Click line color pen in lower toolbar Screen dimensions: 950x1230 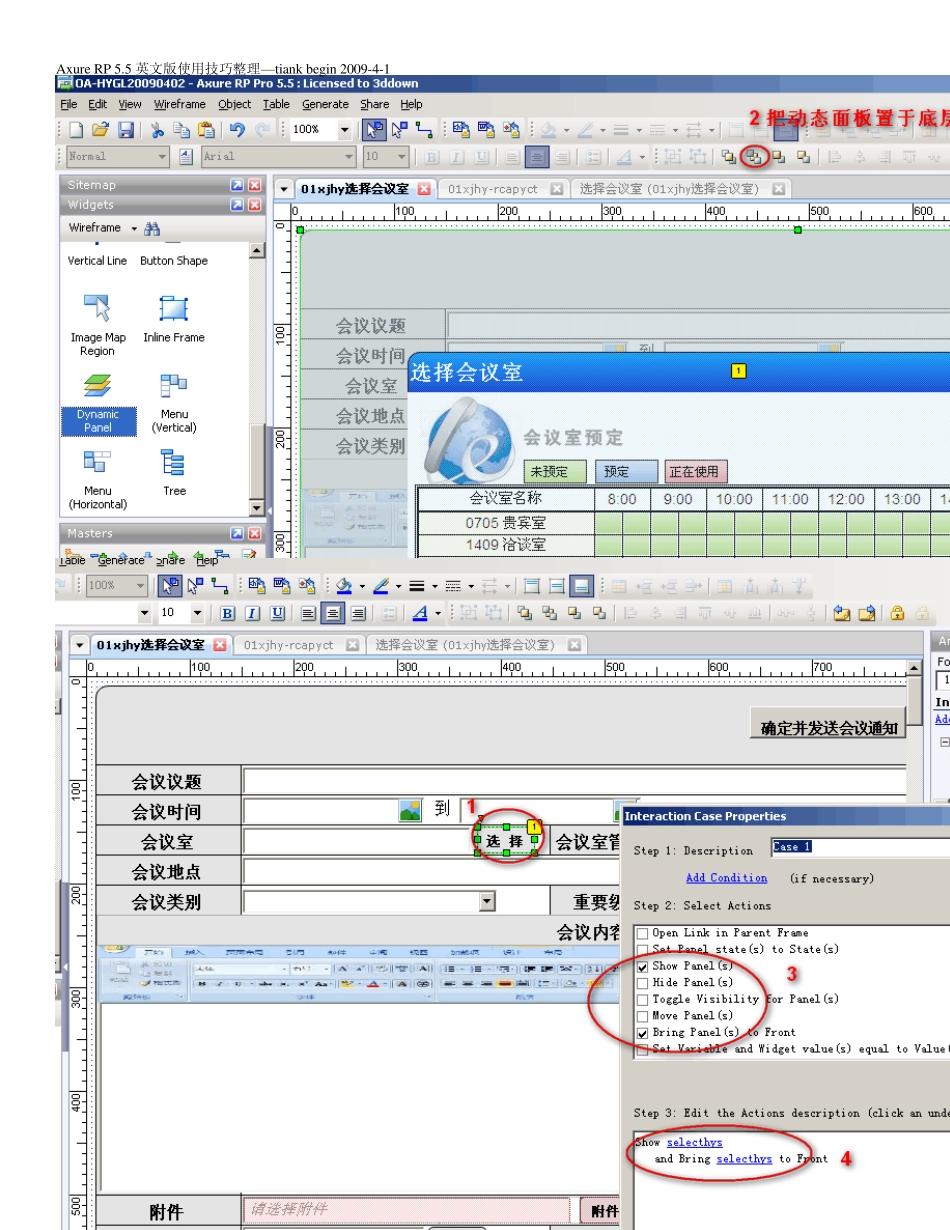tap(379, 586)
